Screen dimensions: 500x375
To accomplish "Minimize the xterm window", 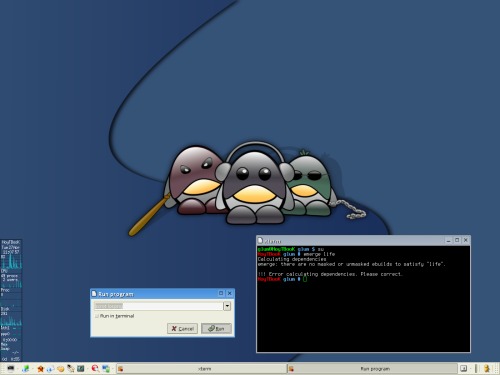I will pos(449,240).
